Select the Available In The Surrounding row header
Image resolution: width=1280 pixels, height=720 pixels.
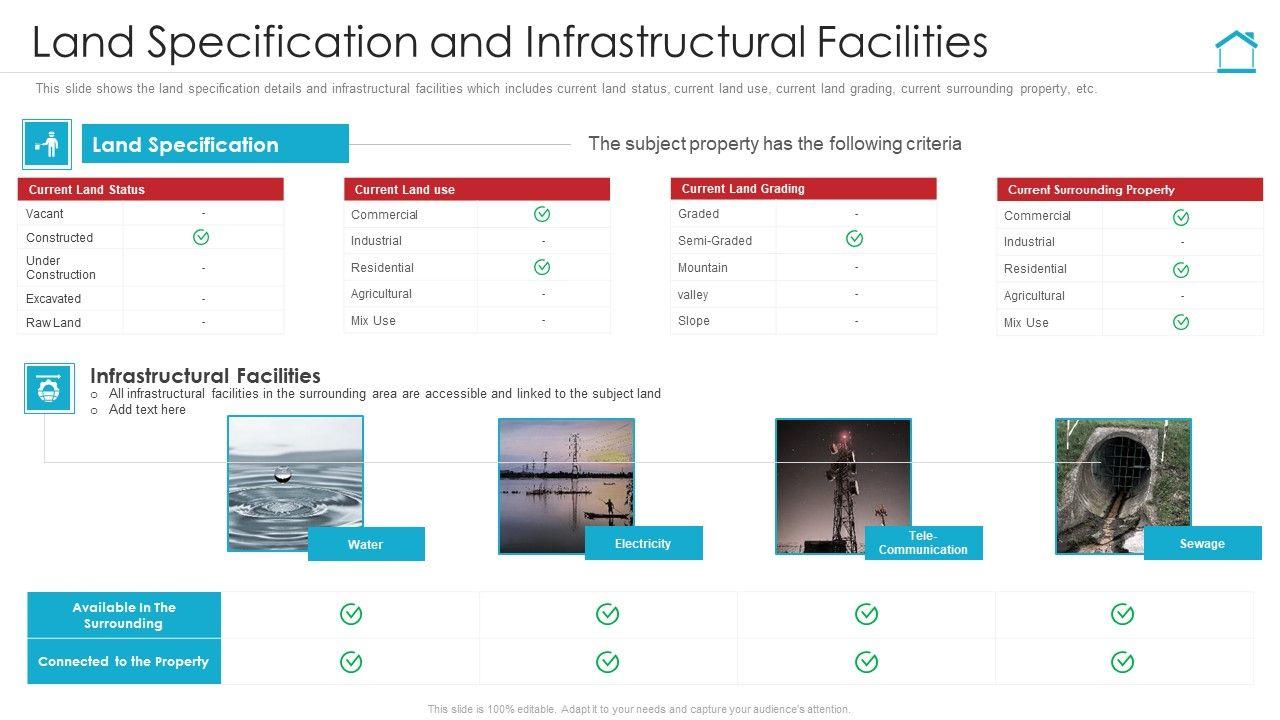coord(124,615)
